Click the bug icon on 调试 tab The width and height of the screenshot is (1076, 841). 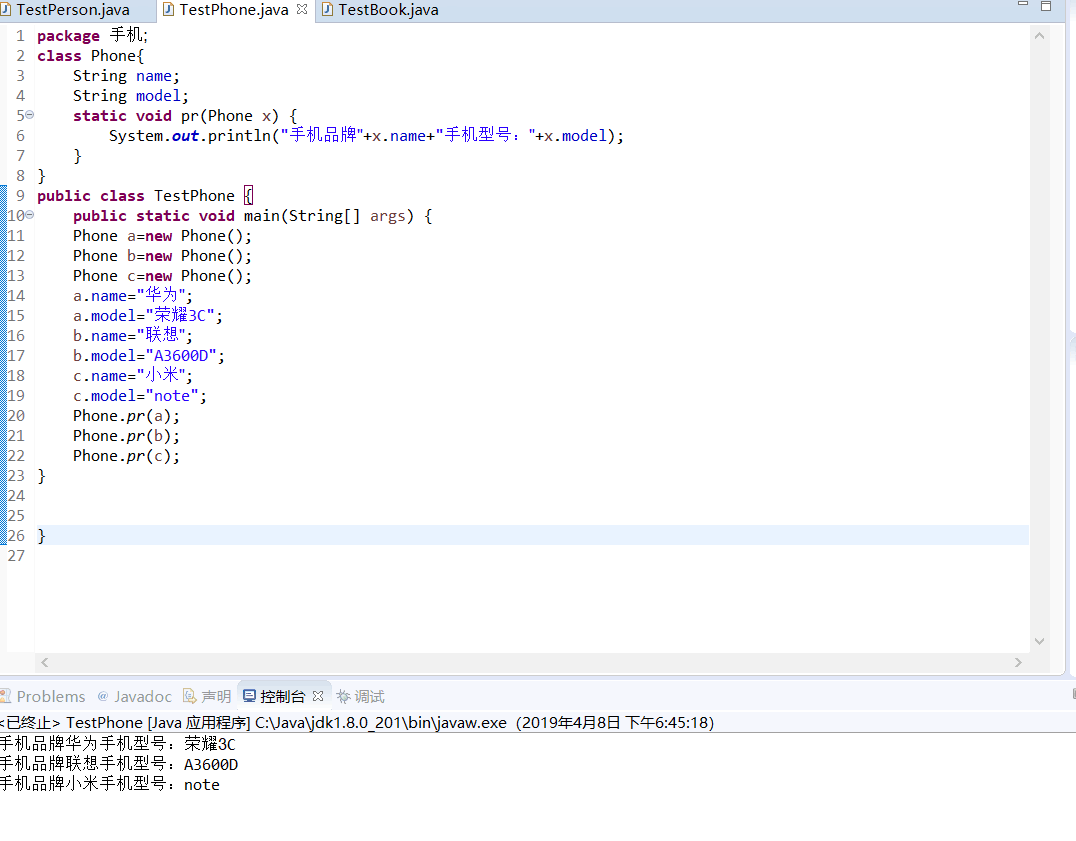click(343, 696)
